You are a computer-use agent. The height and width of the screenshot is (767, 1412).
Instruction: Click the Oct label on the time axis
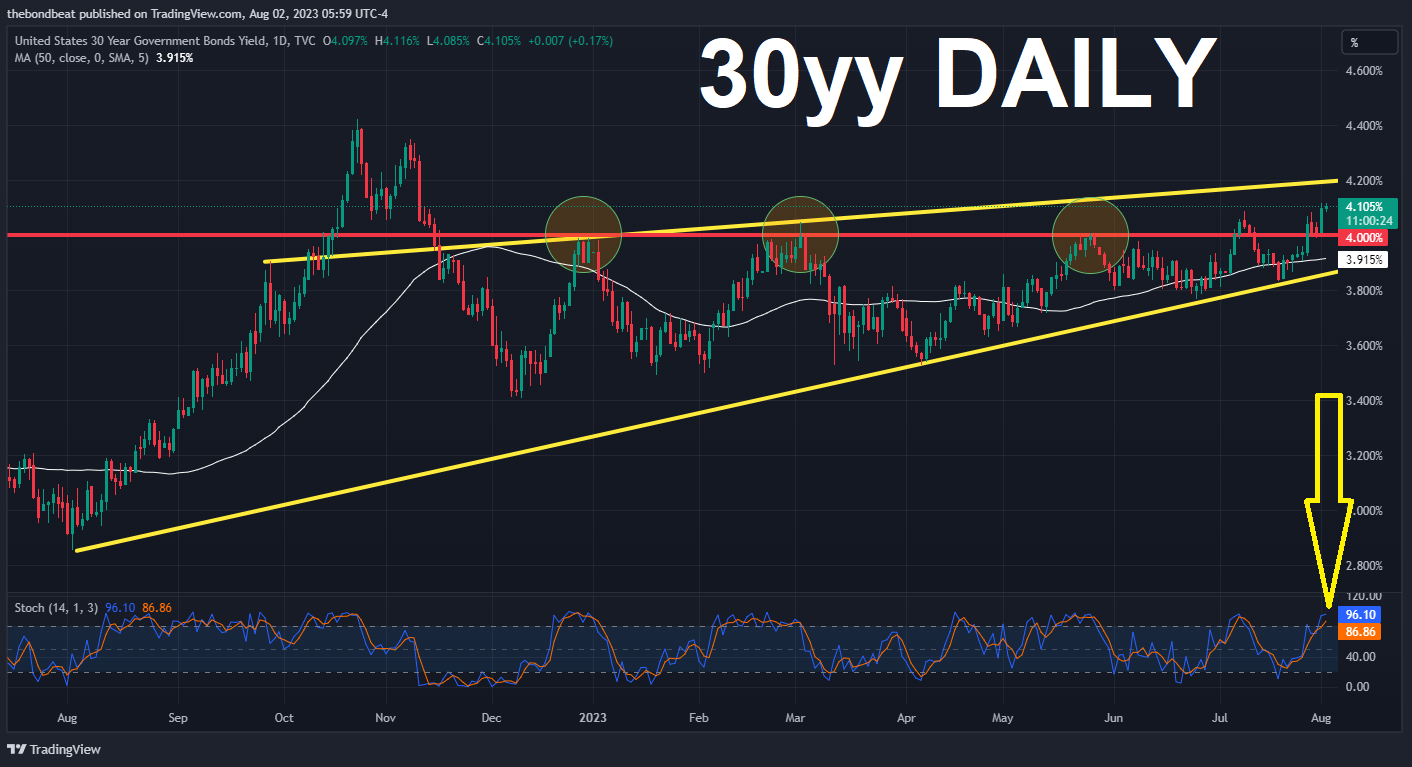pyautogui.click(x=283, y=718)
